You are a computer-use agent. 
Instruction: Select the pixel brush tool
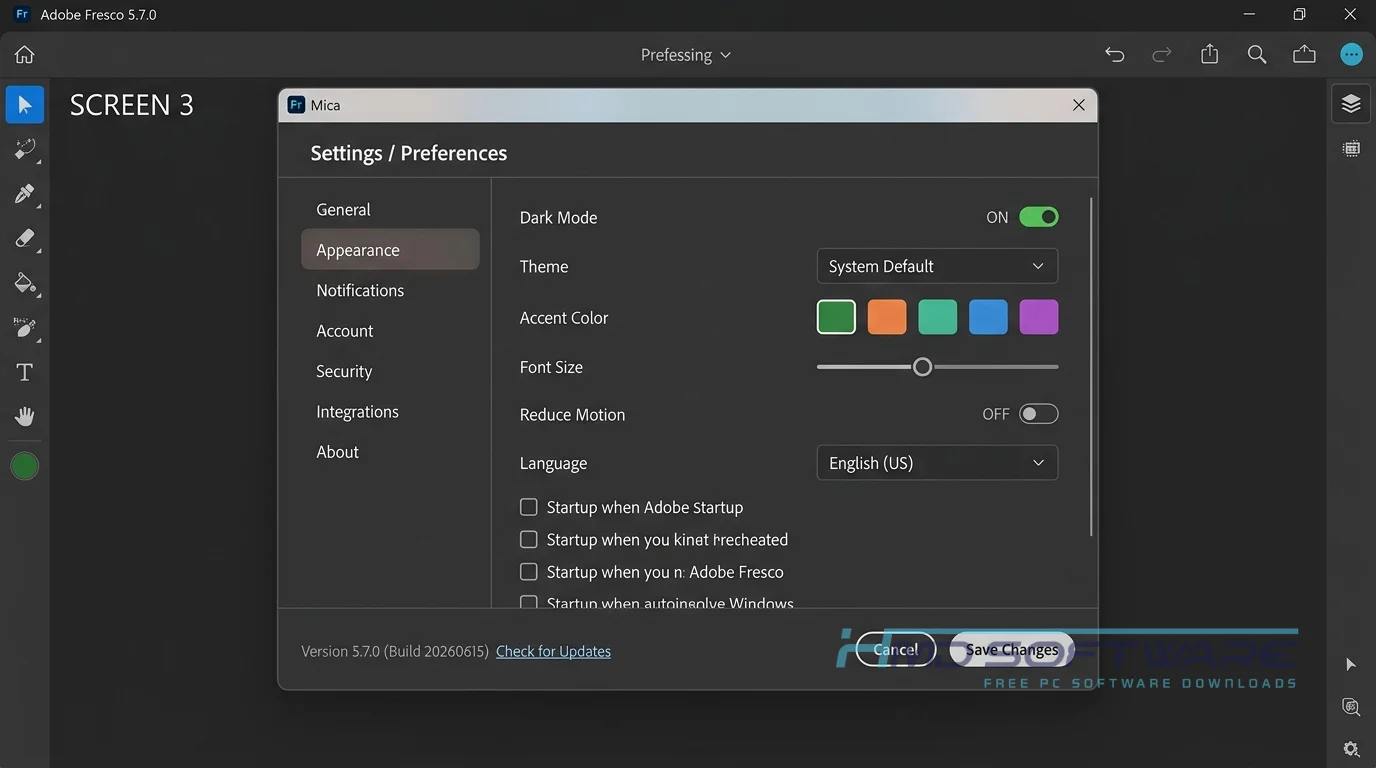[25, 150]
